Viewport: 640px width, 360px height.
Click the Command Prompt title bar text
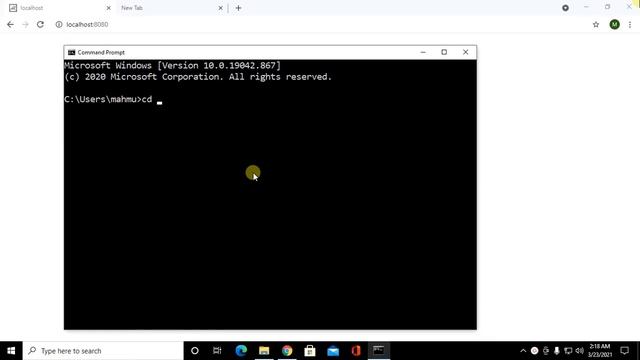coord(101,52)
